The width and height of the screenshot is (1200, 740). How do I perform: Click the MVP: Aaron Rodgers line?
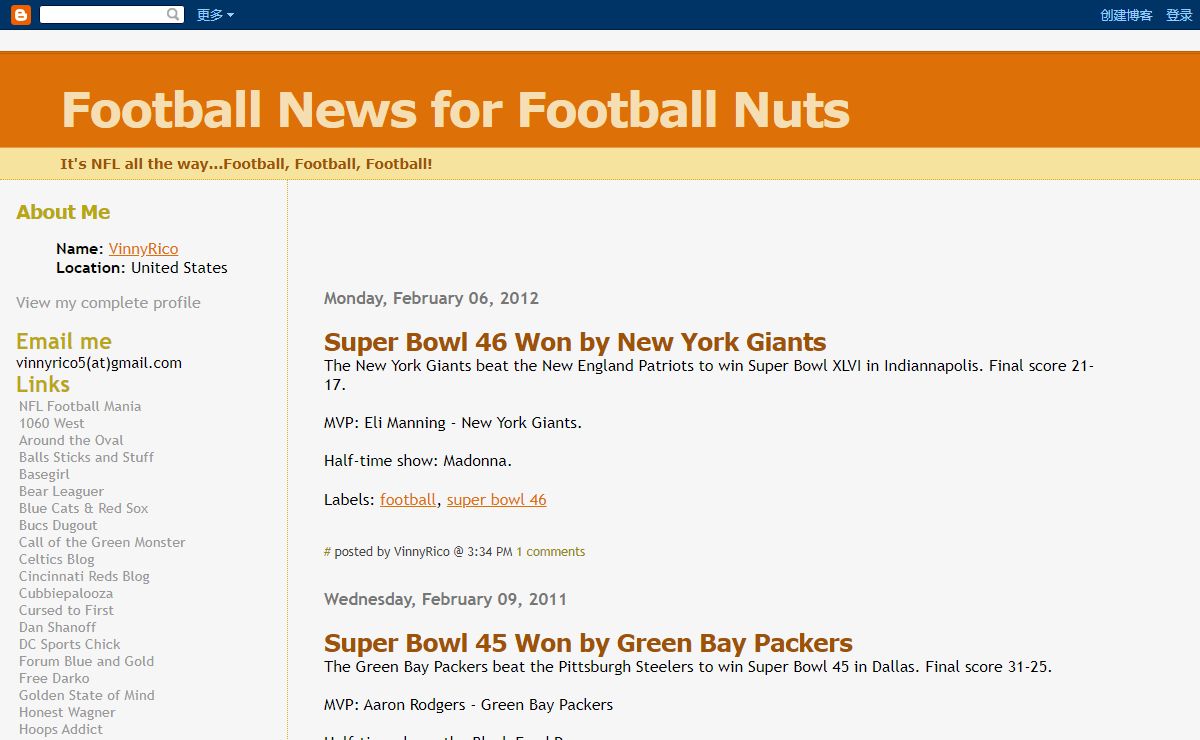(468, 705)
